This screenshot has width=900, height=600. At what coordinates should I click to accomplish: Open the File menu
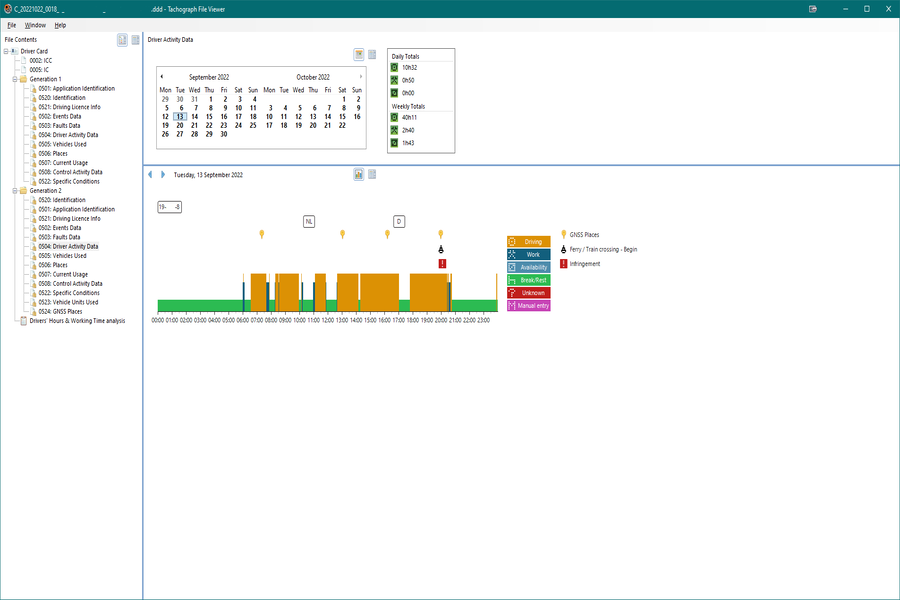click(x=11, y=25)
